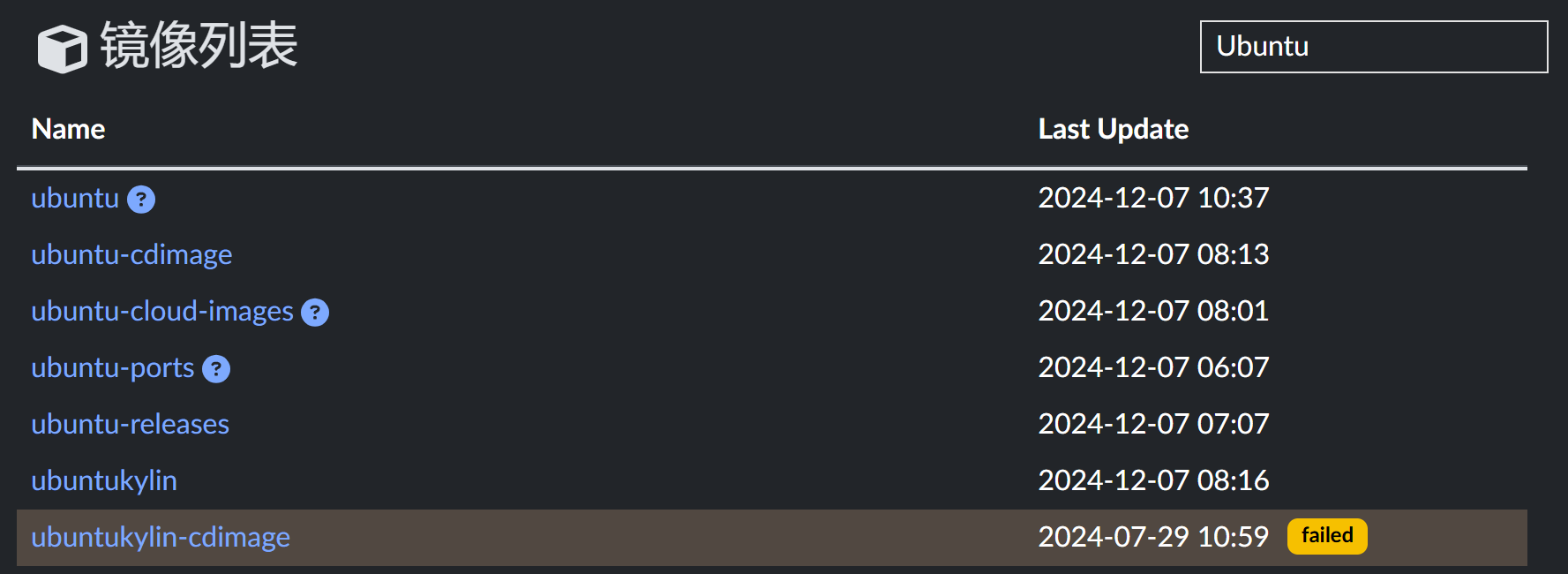Open the ubuntu mirror link
1568x574 pixels.
[x=75, y=199]
